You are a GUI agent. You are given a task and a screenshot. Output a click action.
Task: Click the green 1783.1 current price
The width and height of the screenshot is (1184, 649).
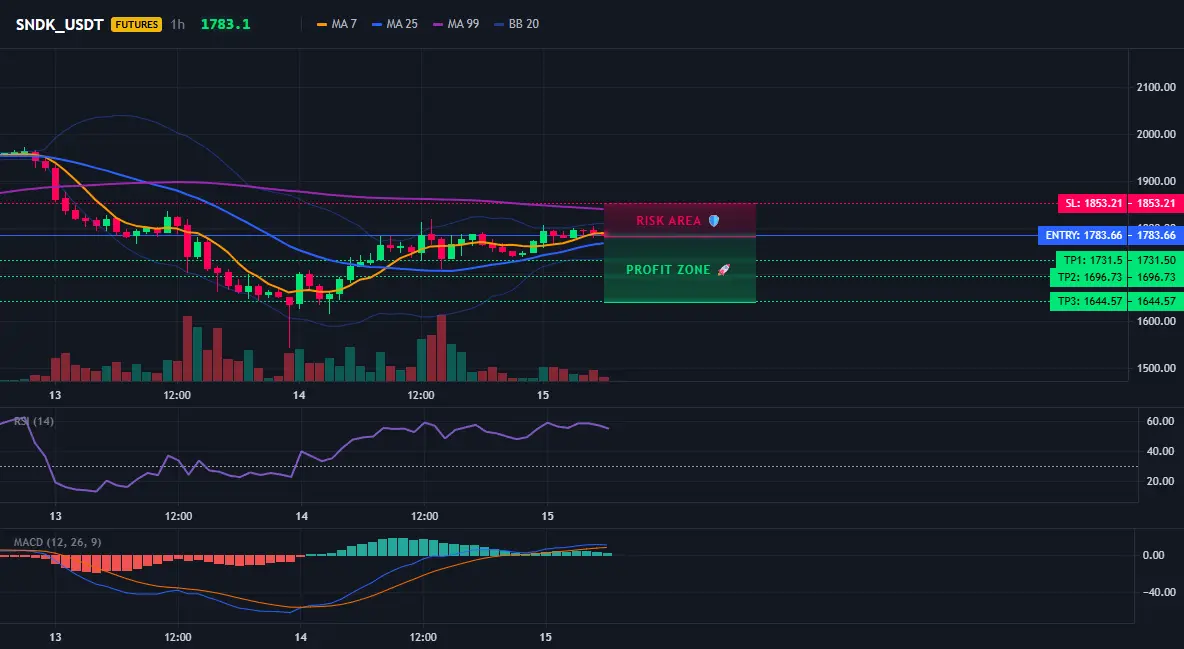click(225, 24)
